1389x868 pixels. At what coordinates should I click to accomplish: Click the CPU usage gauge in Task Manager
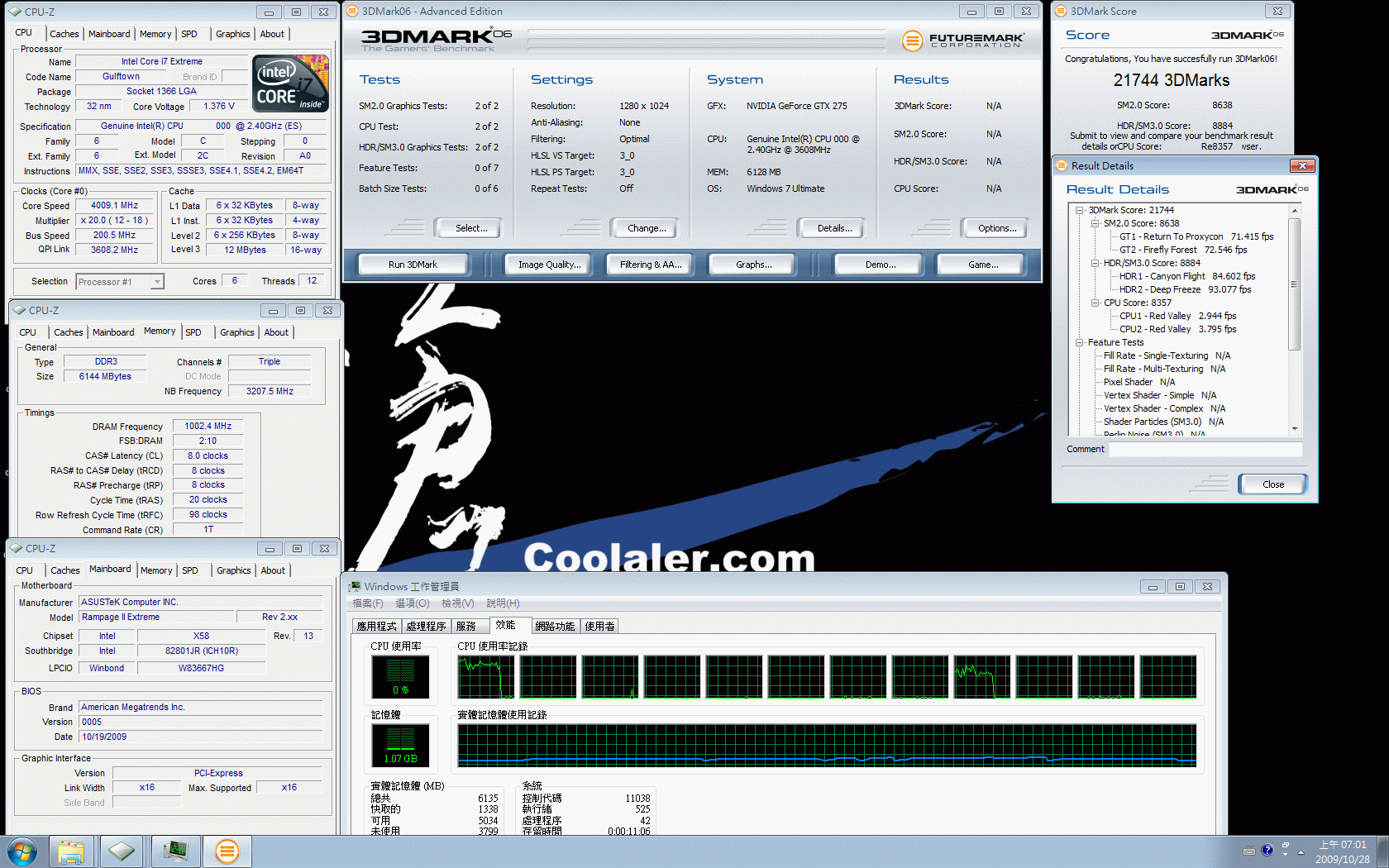[400, 677]
